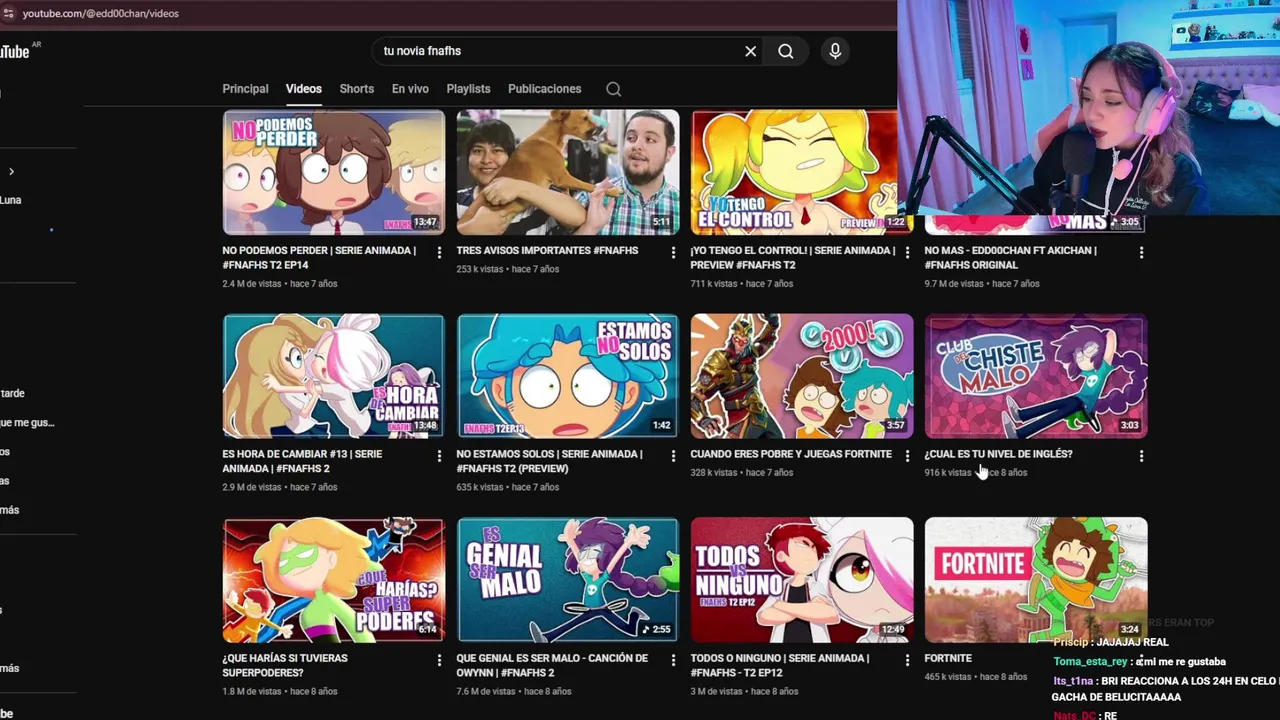Open the FORTNITE thumbnail video
1280x720 pixels.
[x=1036, y=580]
